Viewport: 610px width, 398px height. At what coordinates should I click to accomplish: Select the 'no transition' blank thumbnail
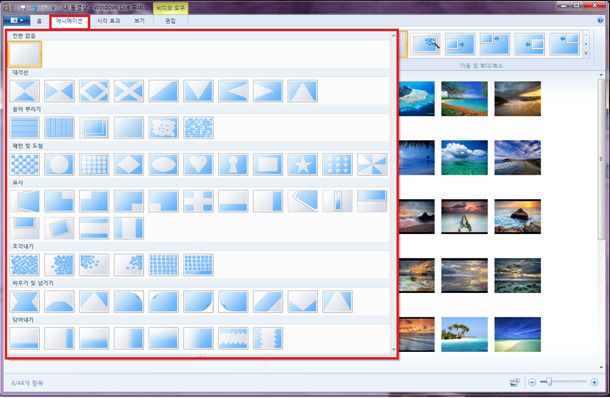25,54
